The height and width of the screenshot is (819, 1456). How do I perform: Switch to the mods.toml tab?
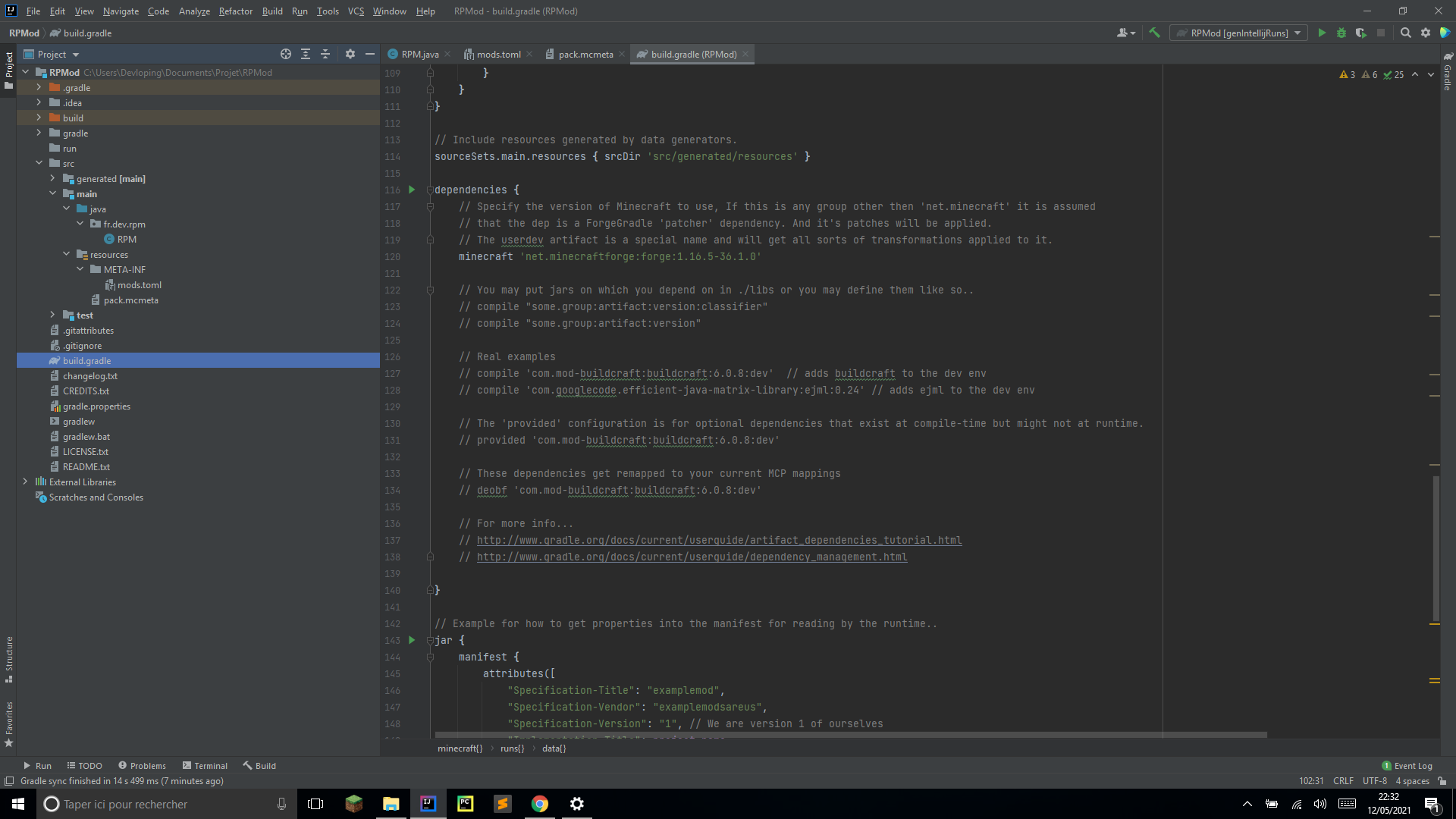pos(497,54)
